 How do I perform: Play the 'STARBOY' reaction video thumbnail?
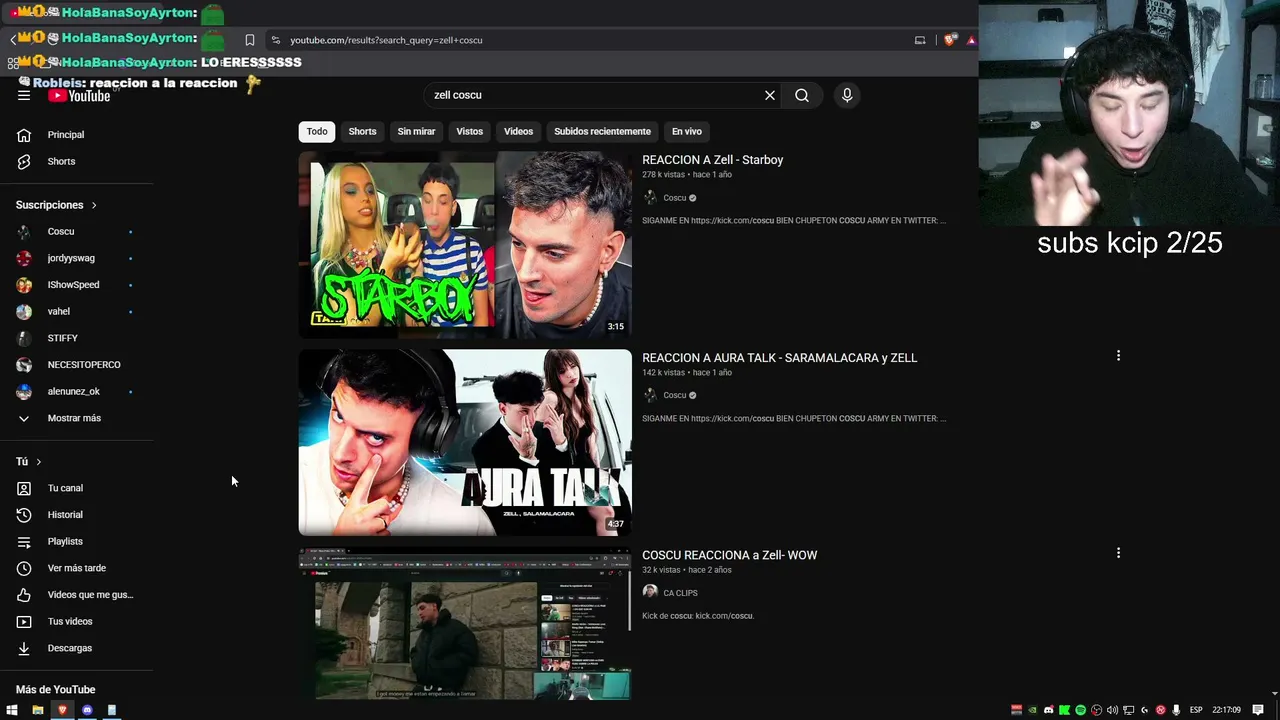[x=465, y=245]
